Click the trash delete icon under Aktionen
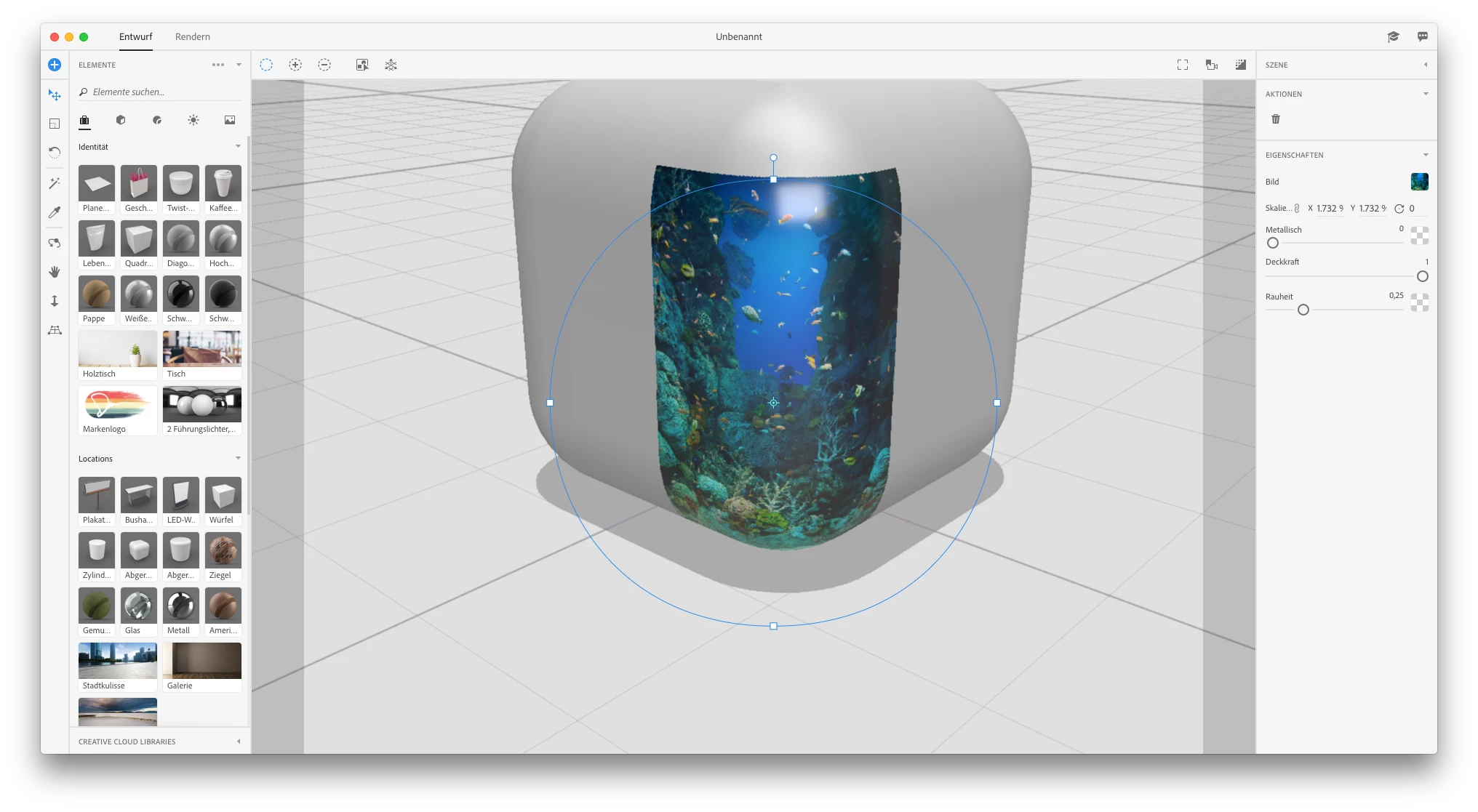This screenshot has height=812, width=1478. (1276, 119)
